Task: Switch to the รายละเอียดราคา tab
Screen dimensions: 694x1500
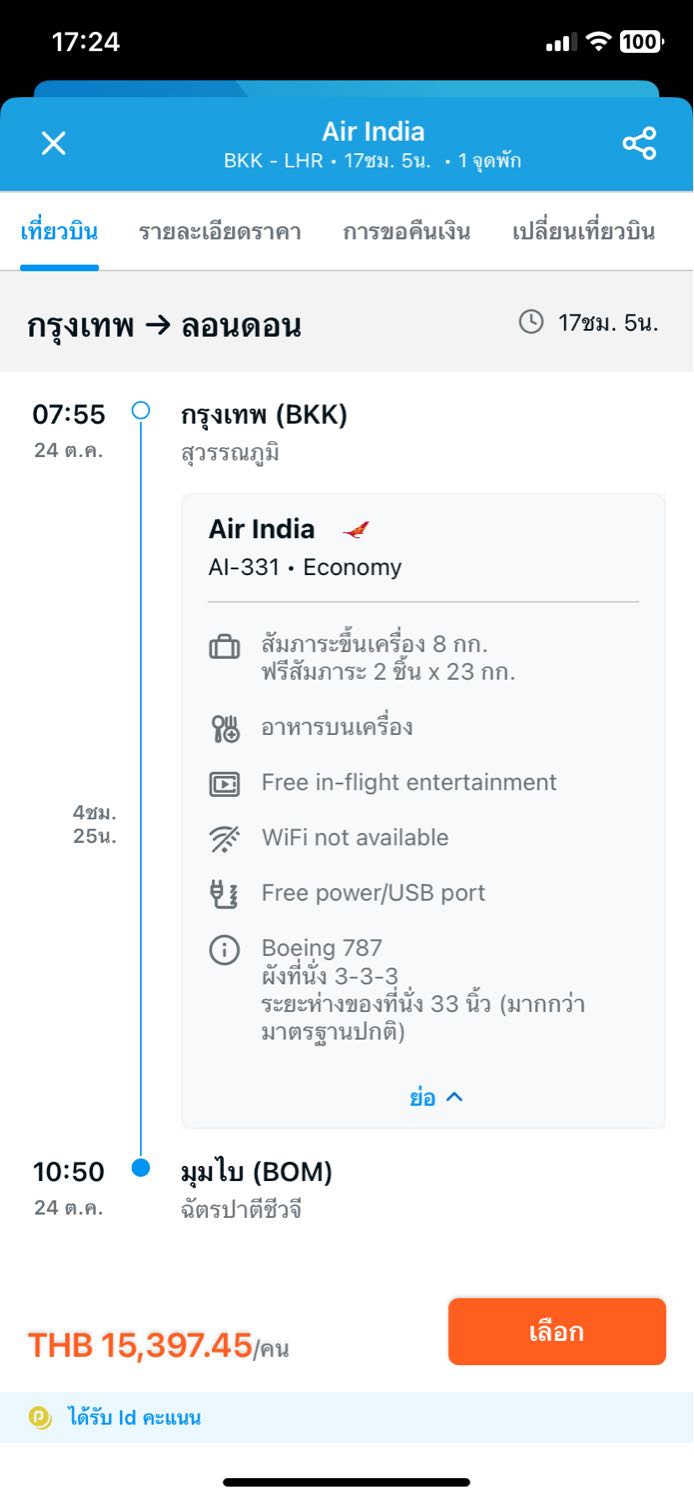Action: click(x=220, y=232)
